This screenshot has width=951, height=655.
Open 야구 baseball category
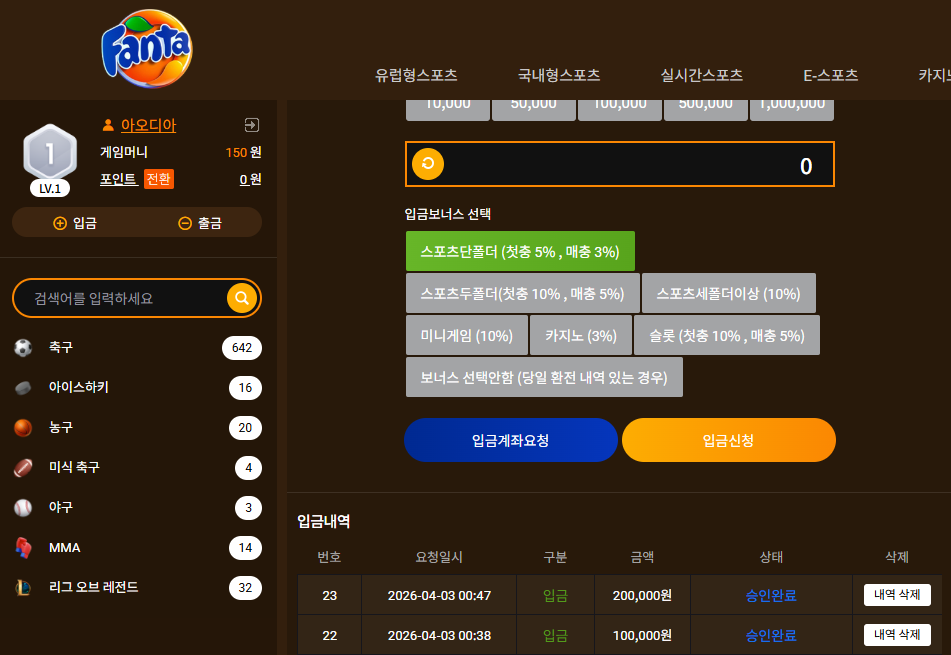click(x=137, y=508)
